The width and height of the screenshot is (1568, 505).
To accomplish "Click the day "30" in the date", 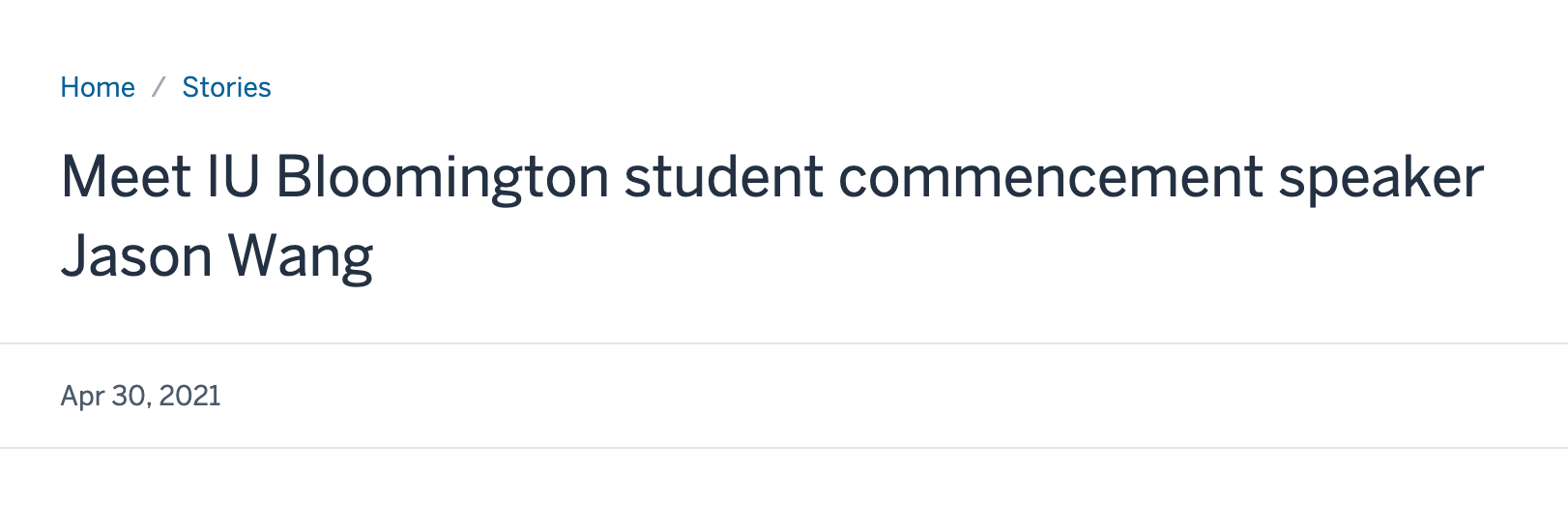I will tap(129, 396).
